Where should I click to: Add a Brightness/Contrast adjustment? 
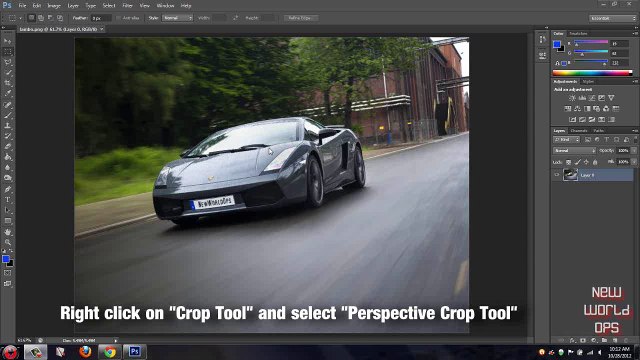(x=572, y=98)
